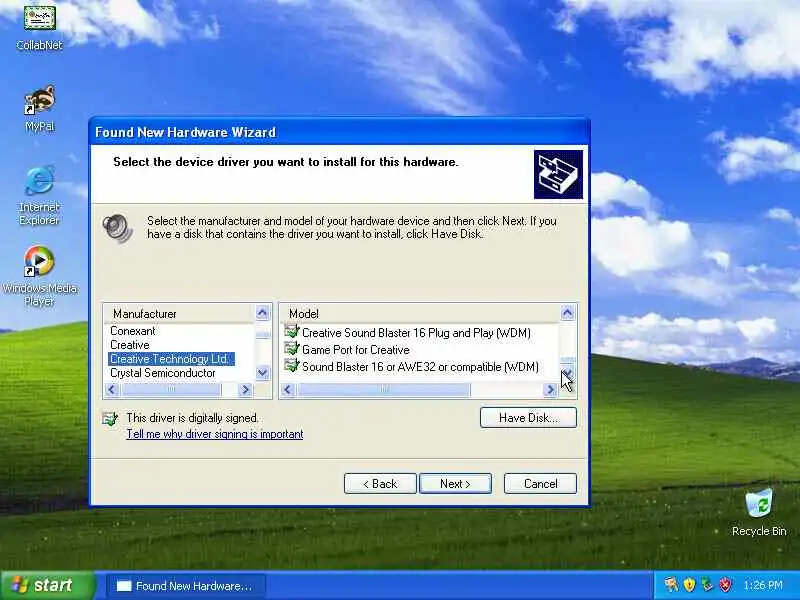
Task: Select Game Port for Creative model
Action: click(356, 350)
